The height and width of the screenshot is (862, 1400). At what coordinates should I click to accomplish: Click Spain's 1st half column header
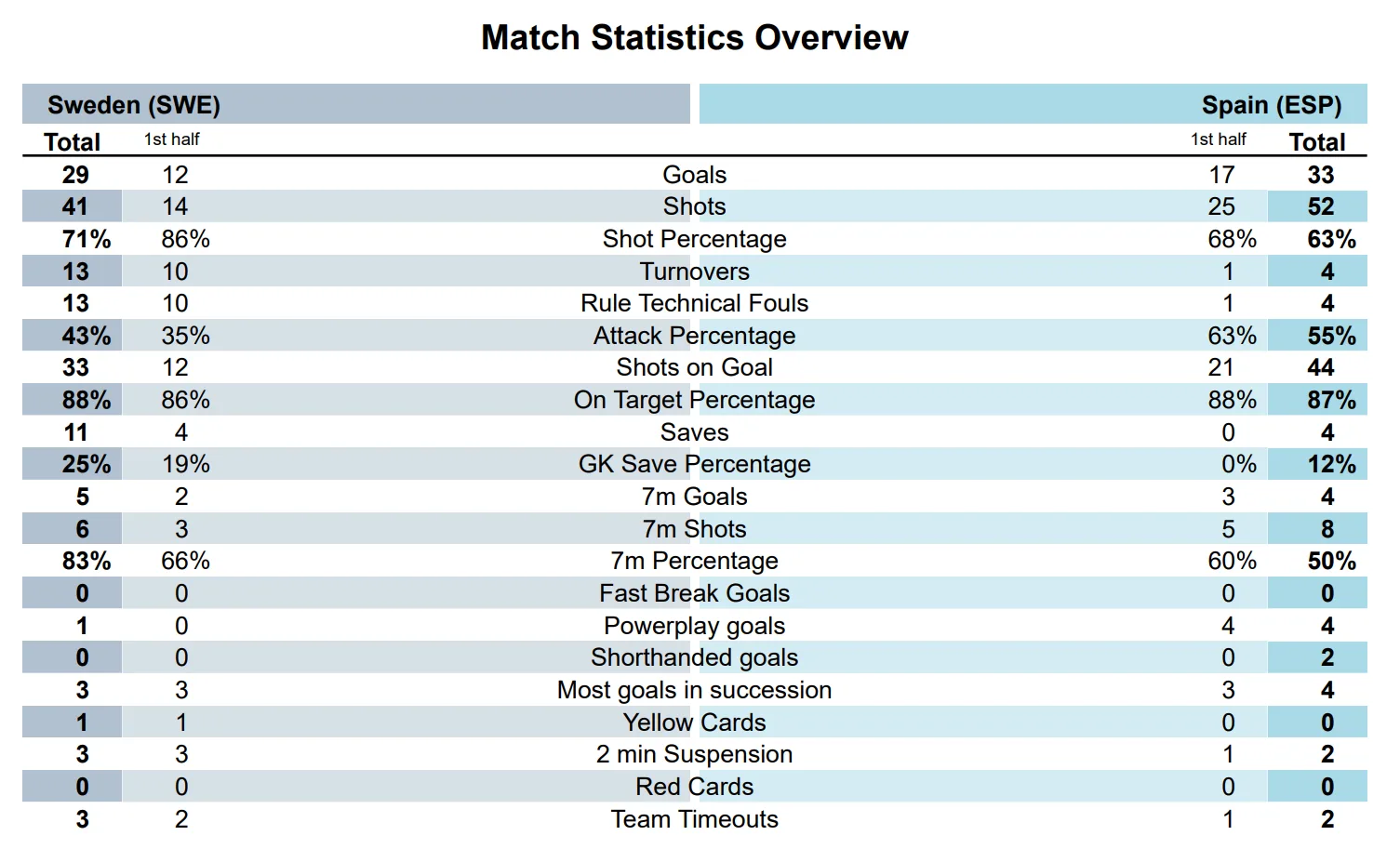coord(1218,139)
